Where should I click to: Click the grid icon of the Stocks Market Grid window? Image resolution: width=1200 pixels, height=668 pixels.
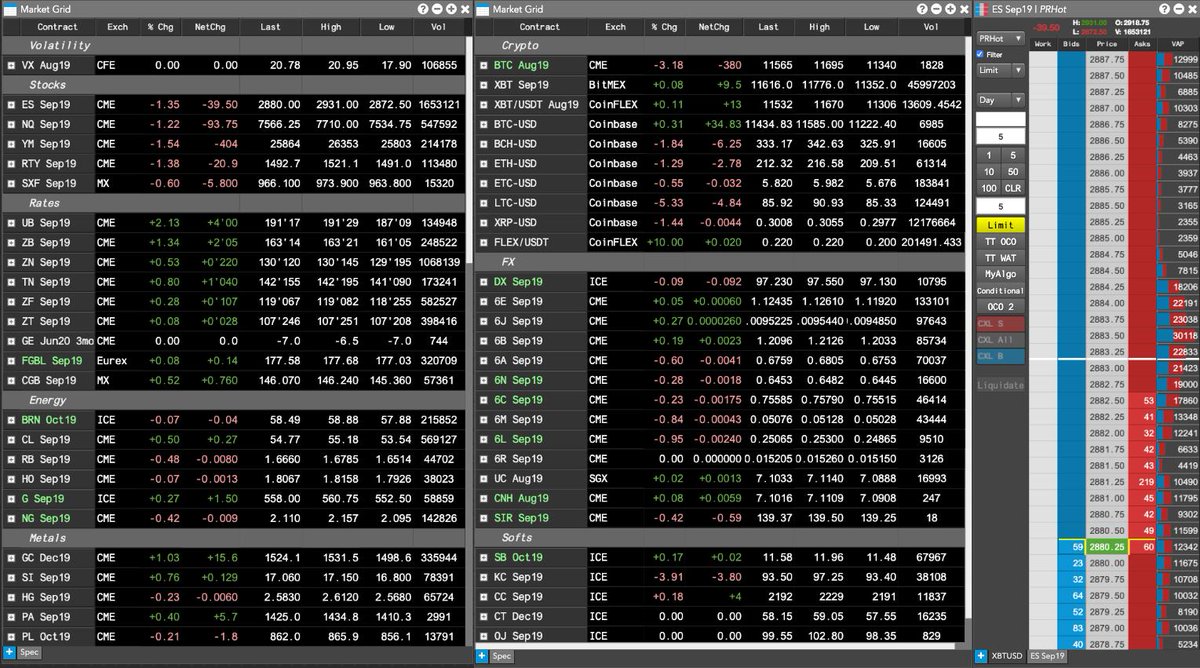coord(9,8)
